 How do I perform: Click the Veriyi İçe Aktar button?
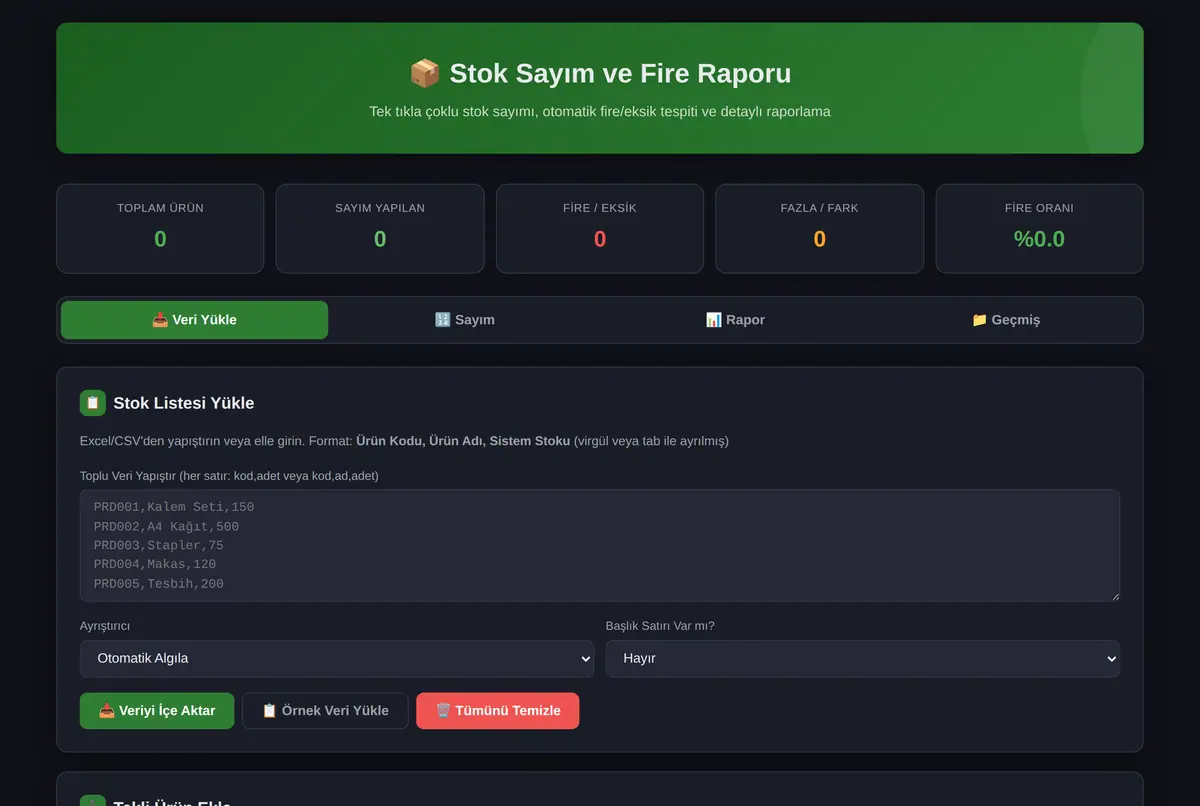(157, 711)
